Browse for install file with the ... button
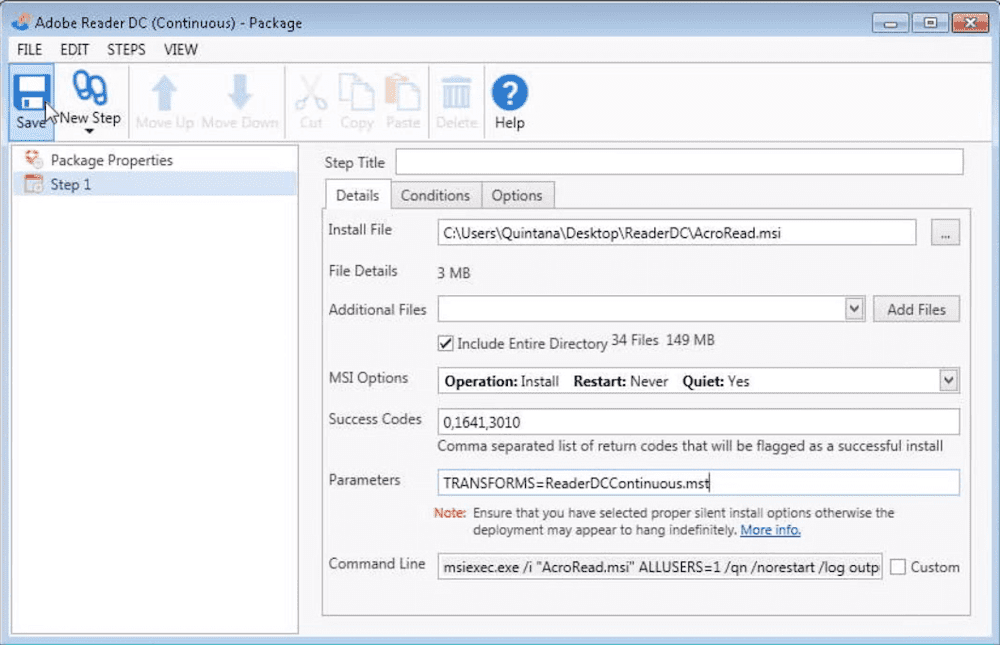Screen dimensions: 1000x645 point(945,233)
